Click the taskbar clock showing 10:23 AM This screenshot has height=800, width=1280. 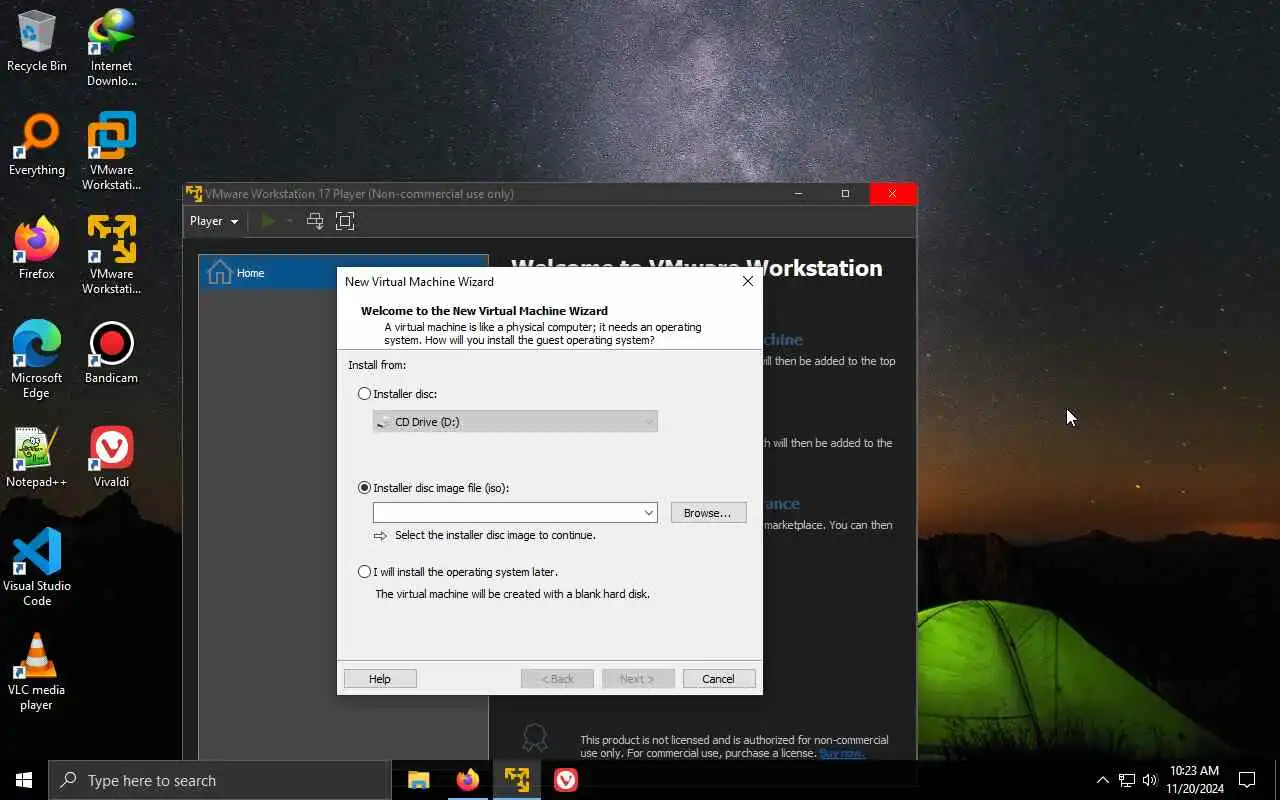click(x=1193, y=780)
